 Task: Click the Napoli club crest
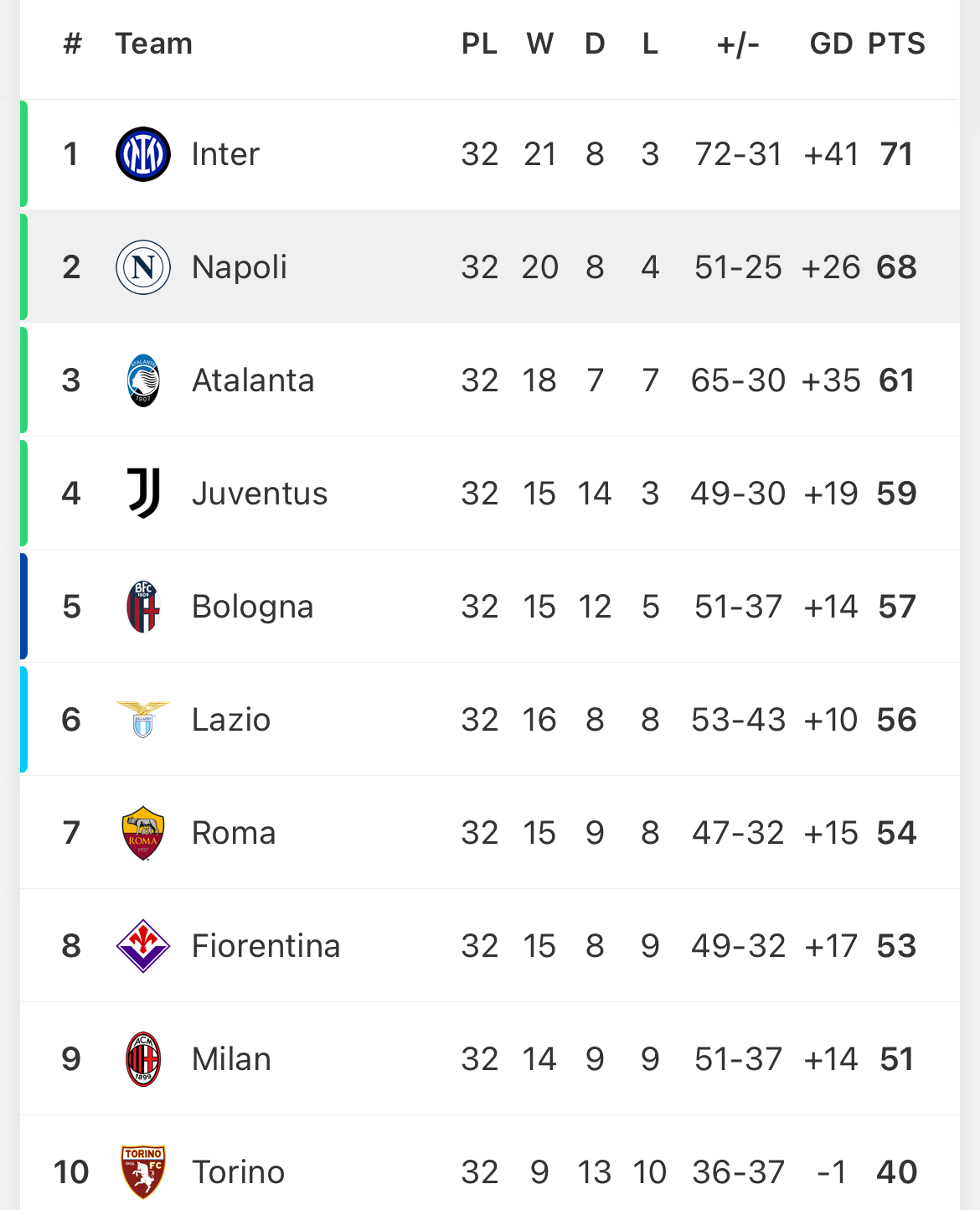coord(143,267)
